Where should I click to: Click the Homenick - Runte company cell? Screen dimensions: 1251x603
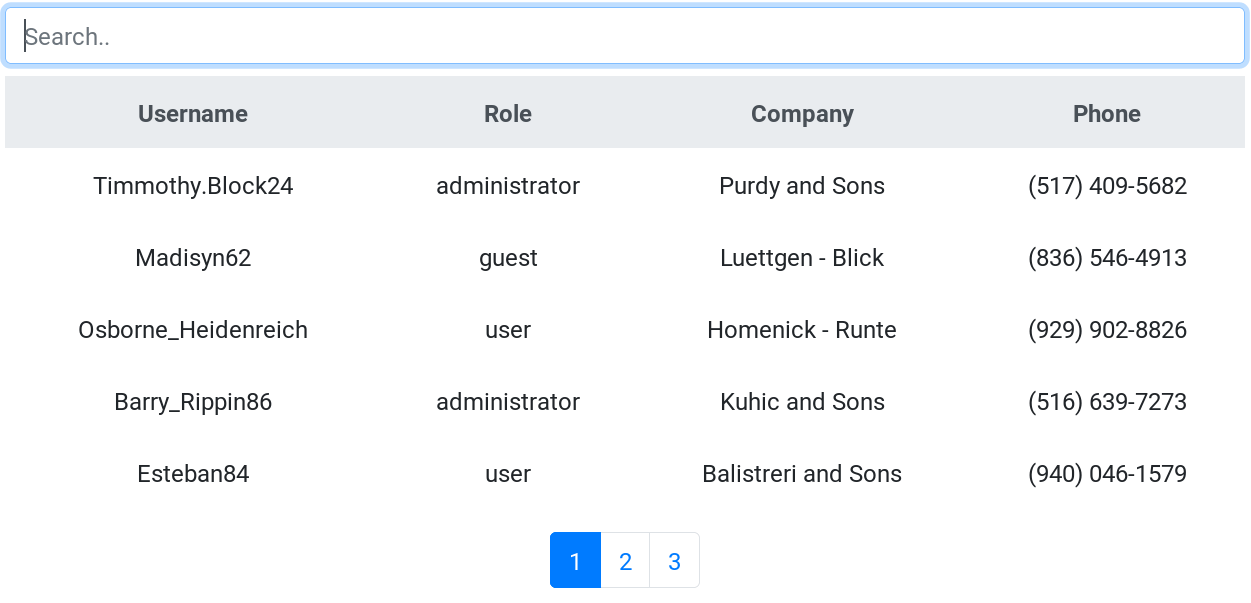click(x=802, y=330)
